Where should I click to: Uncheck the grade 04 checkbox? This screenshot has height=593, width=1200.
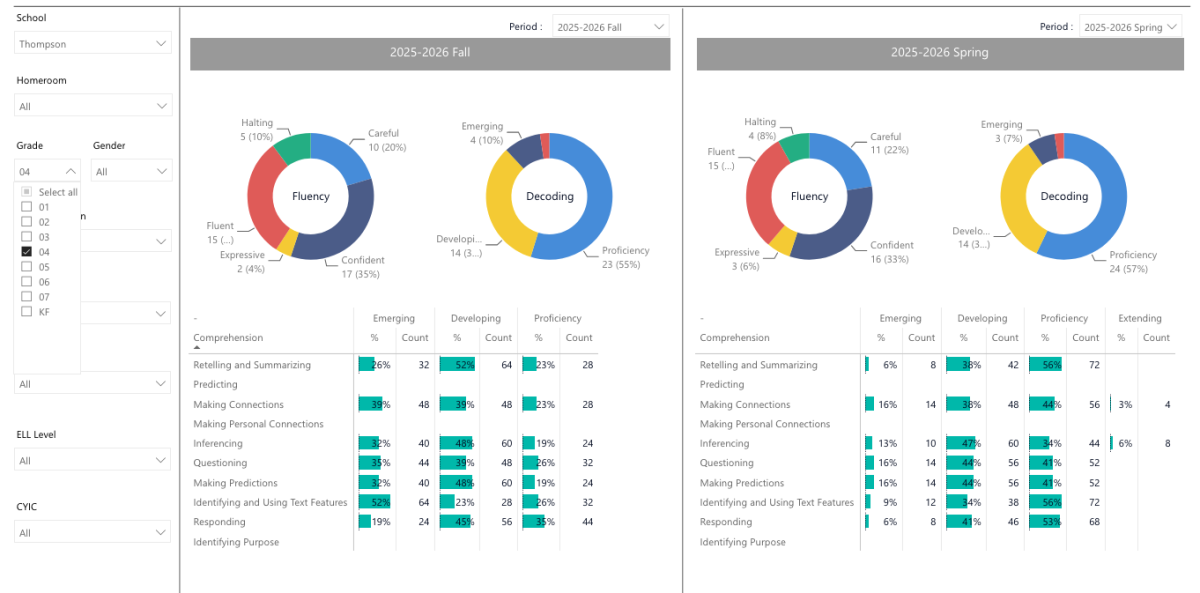[x=27, y=252]
